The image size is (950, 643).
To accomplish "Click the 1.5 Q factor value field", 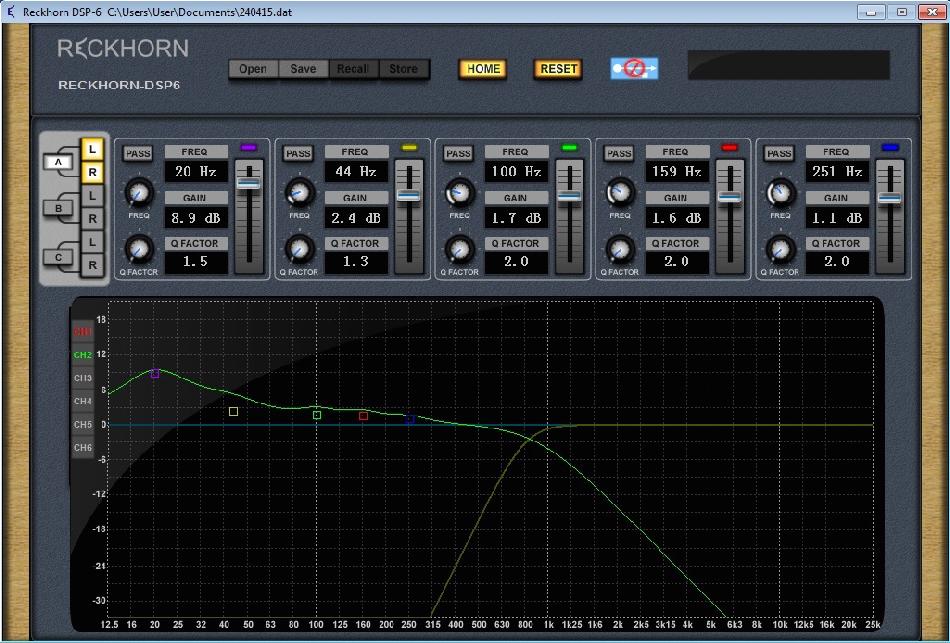I will (x=196, y=262).
